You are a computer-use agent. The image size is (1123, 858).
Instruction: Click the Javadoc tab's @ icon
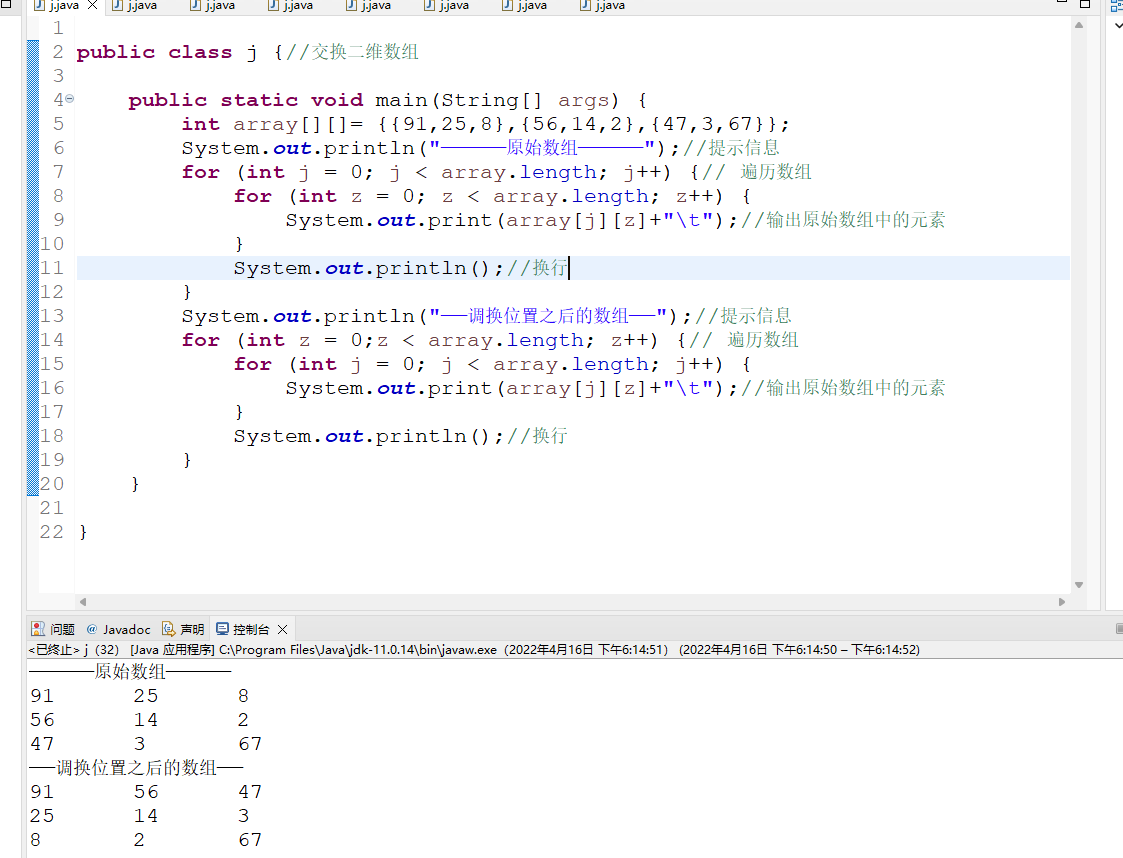92,629
